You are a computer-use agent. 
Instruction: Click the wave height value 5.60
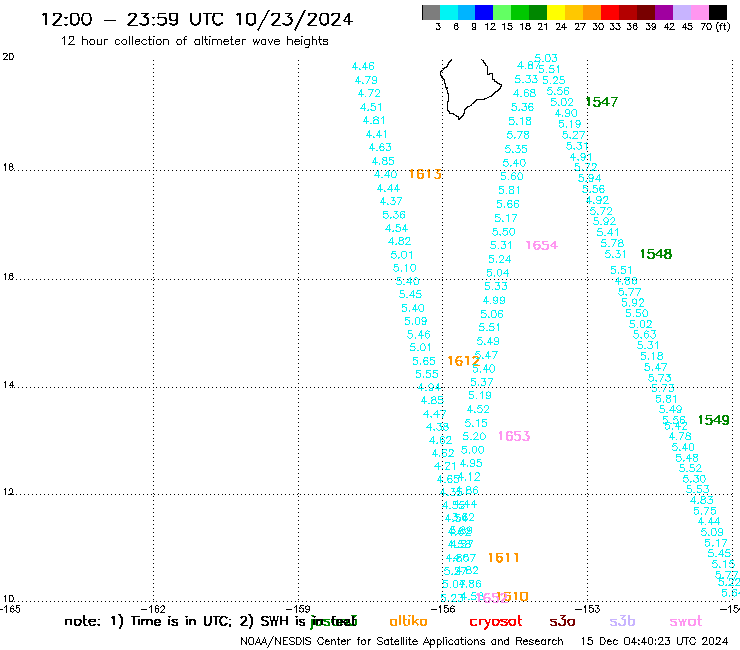(x=512, y=176)
